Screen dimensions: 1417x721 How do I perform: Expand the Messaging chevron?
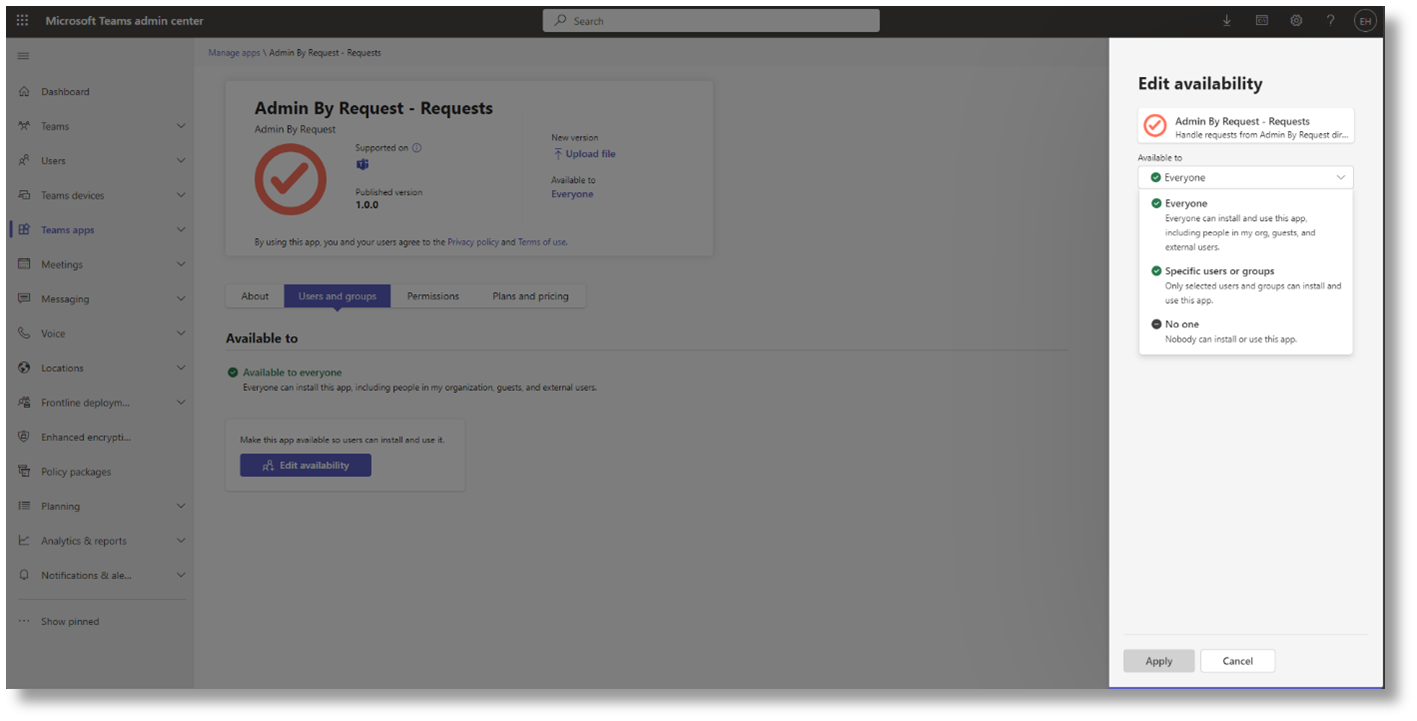(x=181, y=299)
